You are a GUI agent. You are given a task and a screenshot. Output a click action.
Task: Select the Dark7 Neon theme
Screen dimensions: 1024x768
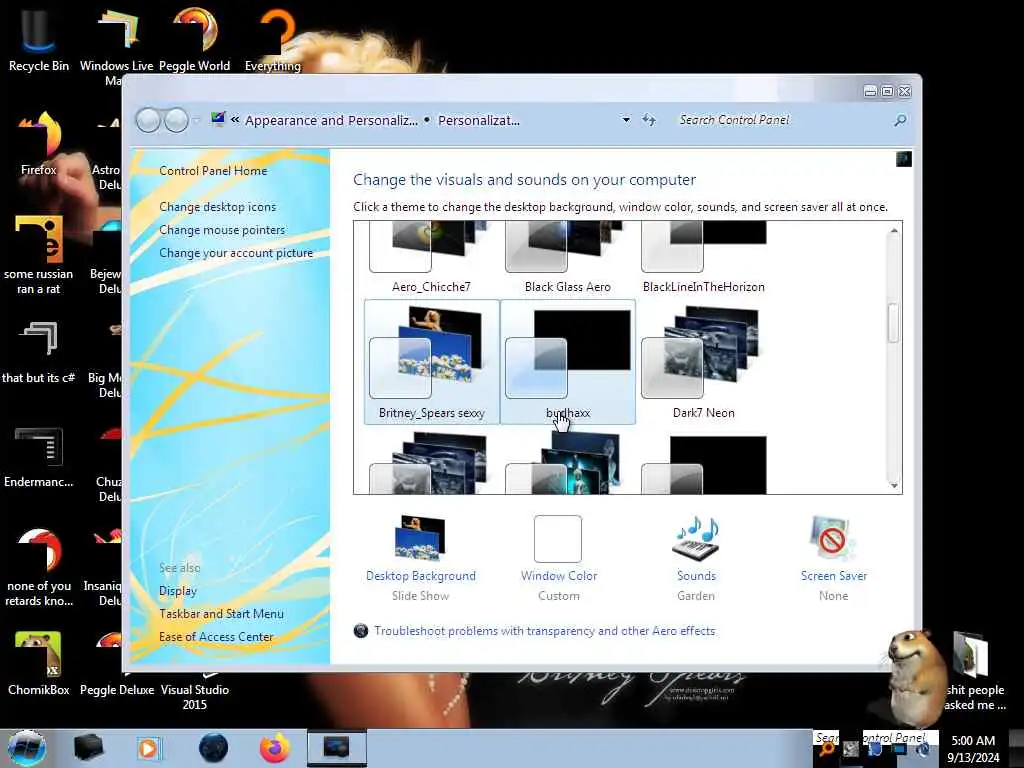click(703, 362)
